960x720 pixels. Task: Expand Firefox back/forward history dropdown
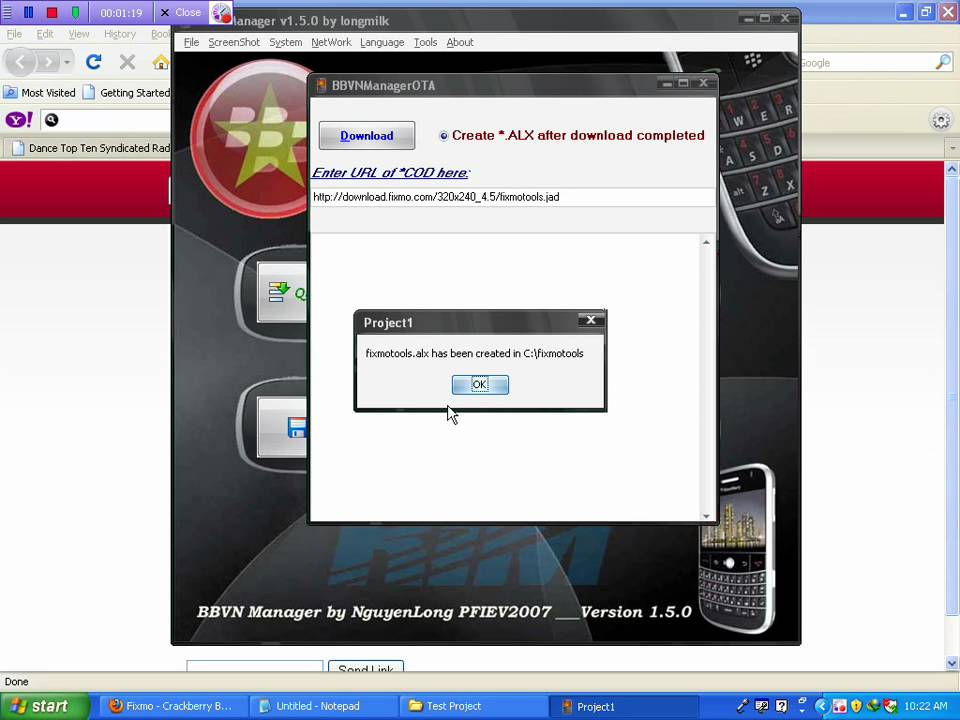click(67, 62)
